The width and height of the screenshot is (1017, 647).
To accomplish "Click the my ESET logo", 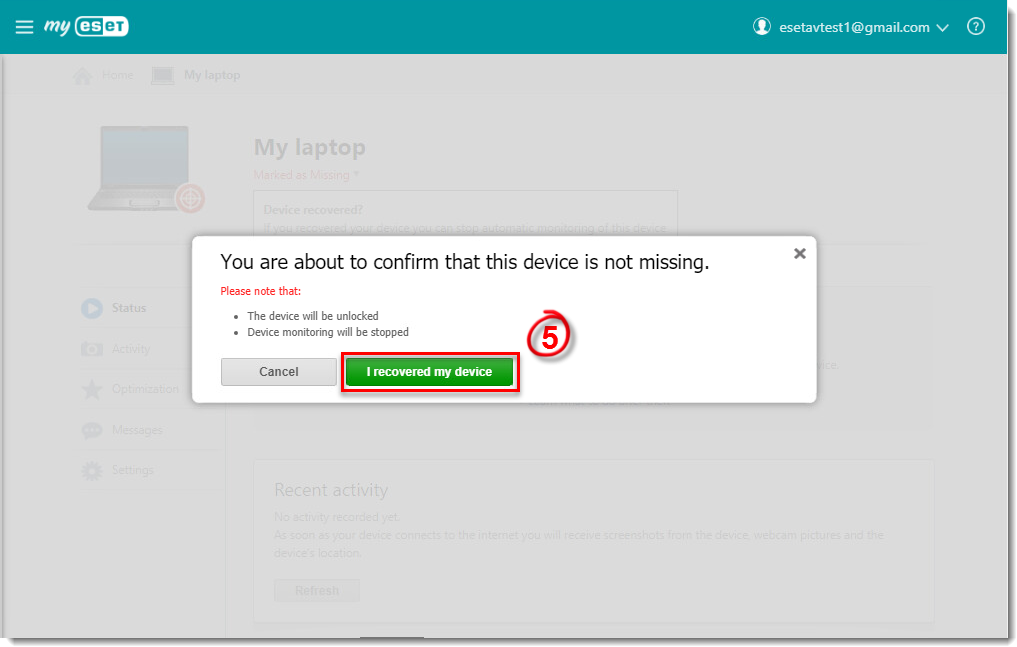I will (x=86, y=26).
